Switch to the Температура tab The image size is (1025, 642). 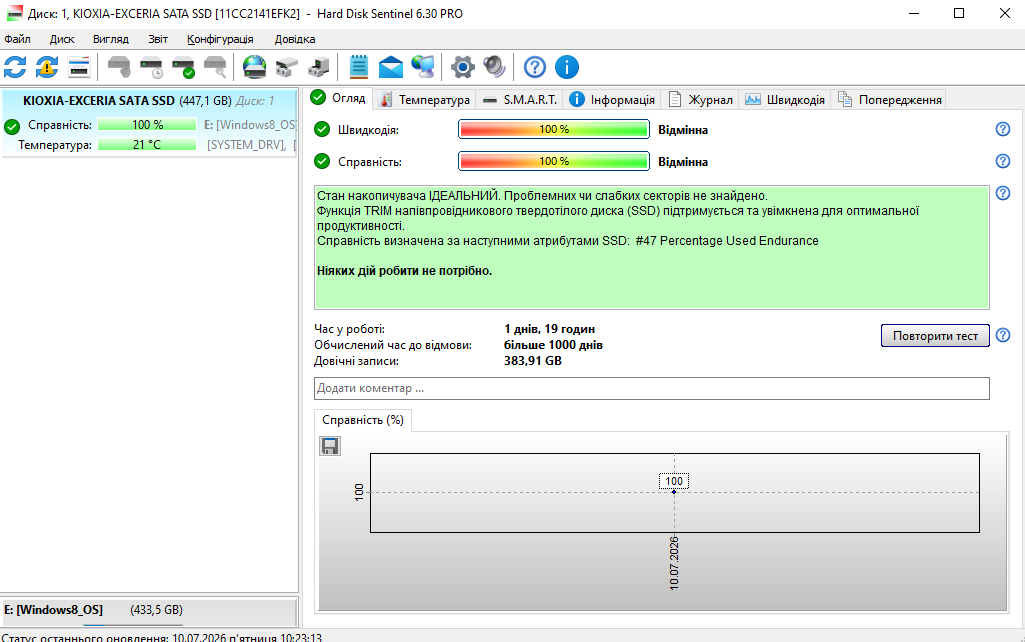(x=425, y=99)
